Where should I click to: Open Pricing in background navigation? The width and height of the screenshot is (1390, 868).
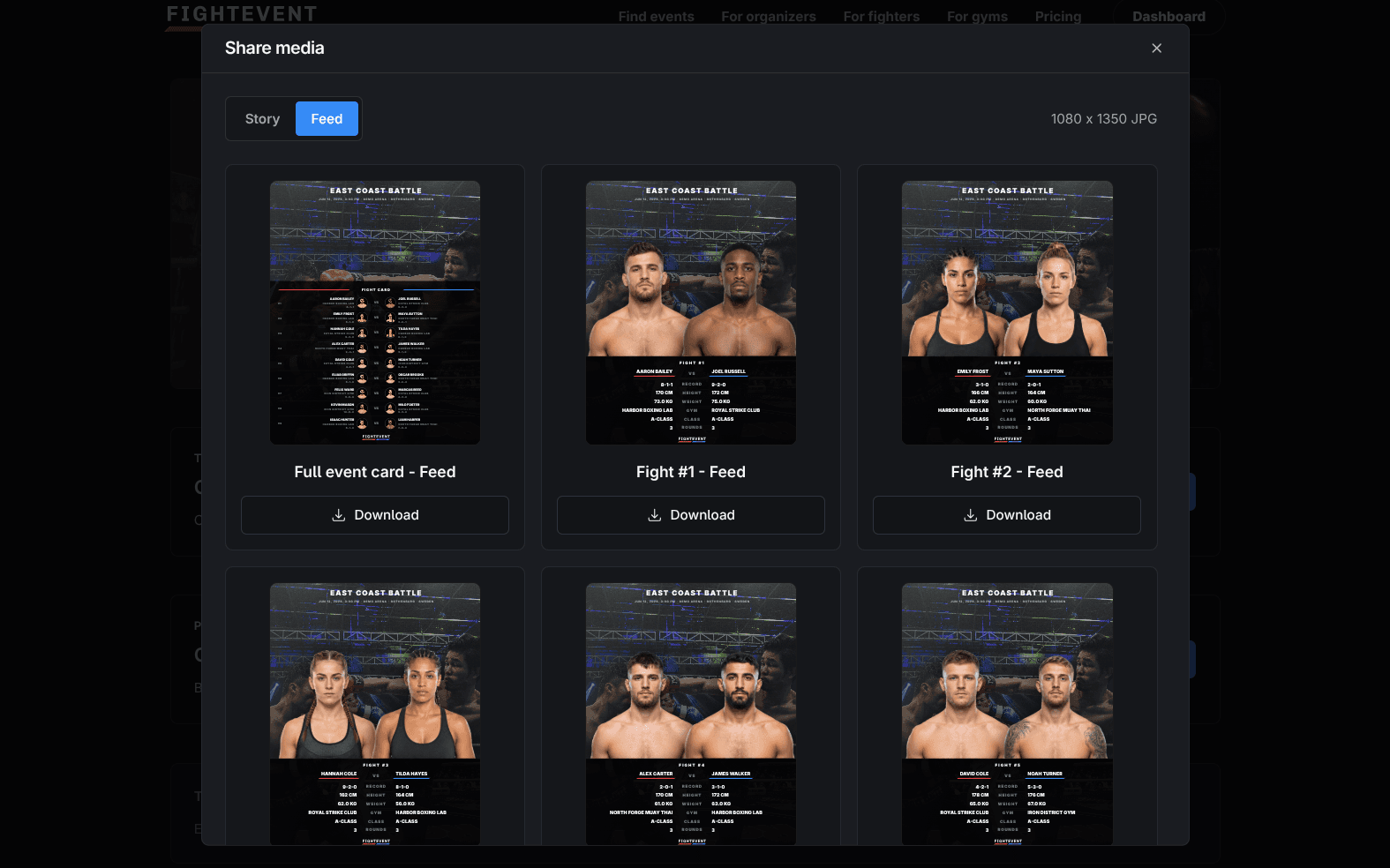[x=1057, y=17]
